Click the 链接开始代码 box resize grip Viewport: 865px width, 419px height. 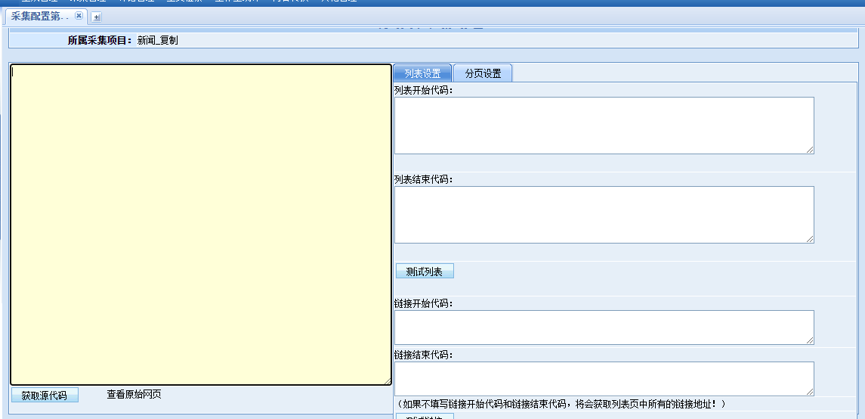810,341
